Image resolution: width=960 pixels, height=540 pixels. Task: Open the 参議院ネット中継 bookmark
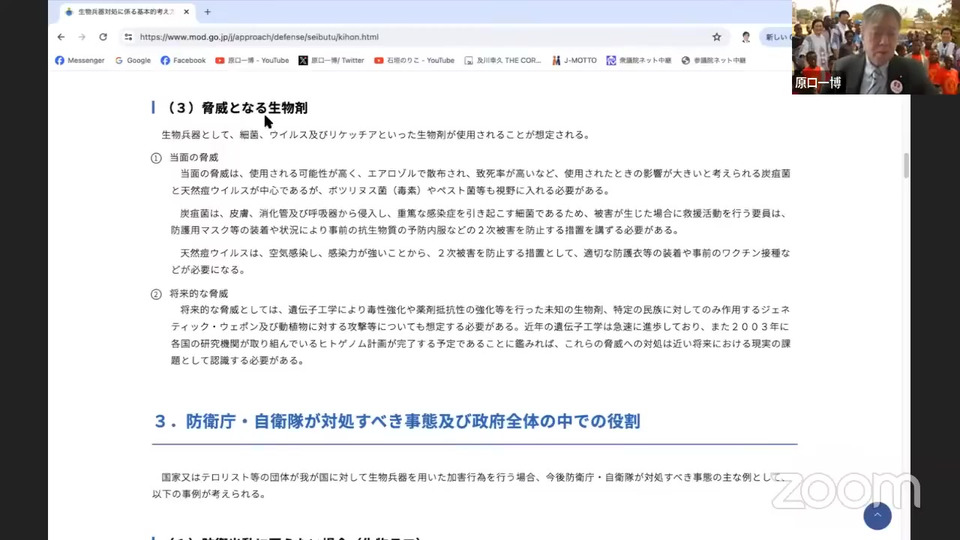point(713,60)
